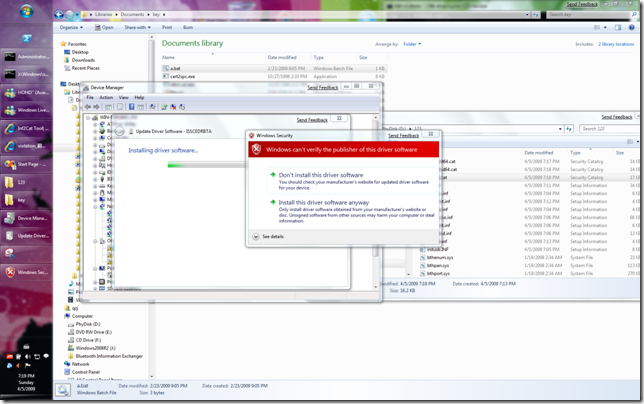Open view options dropdown in key window
644x404 pixels.
pos(605,28)
